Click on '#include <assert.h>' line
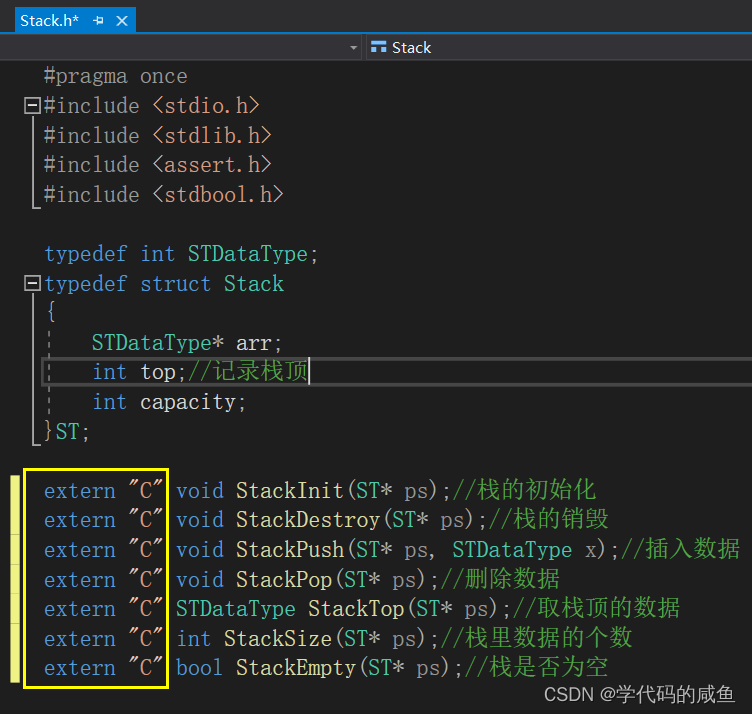Viewport: 752px width, 714px height. [x=158, y=165]
